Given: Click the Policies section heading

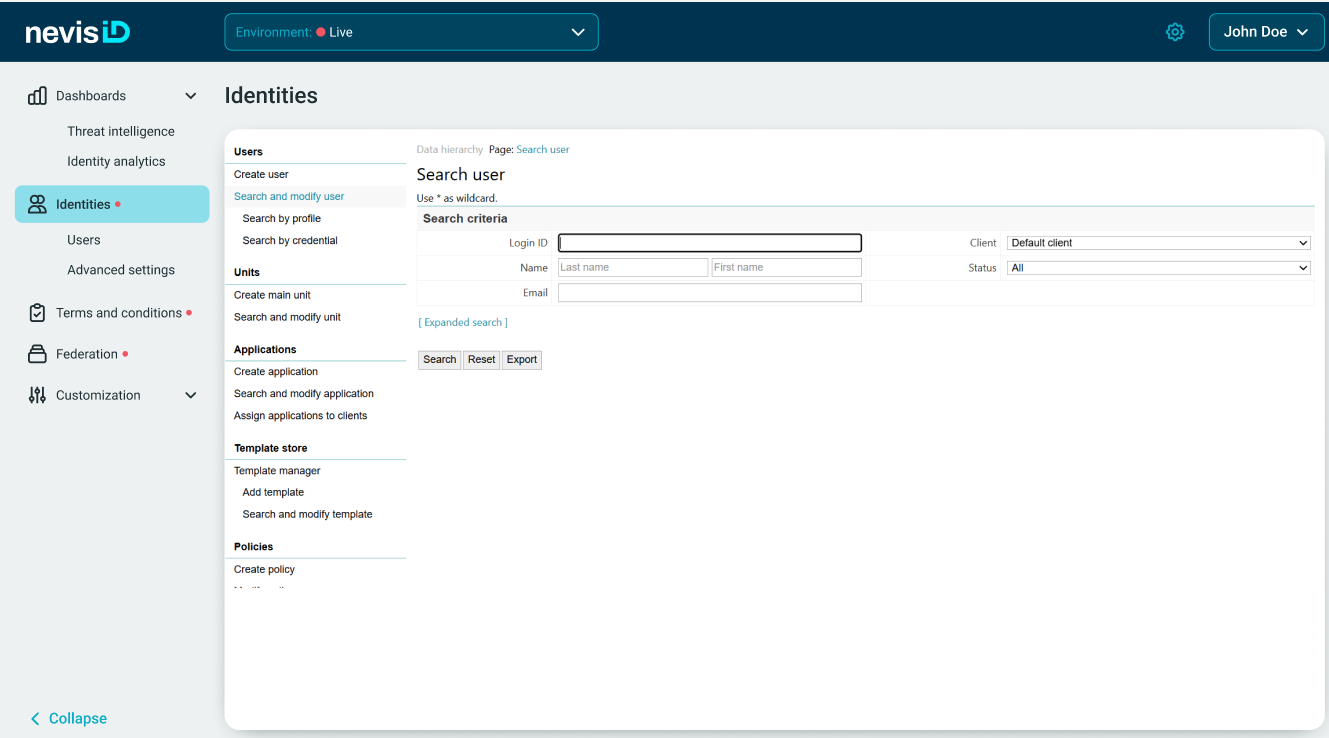Looking at the screenshot, I should [x=253, y=547].
